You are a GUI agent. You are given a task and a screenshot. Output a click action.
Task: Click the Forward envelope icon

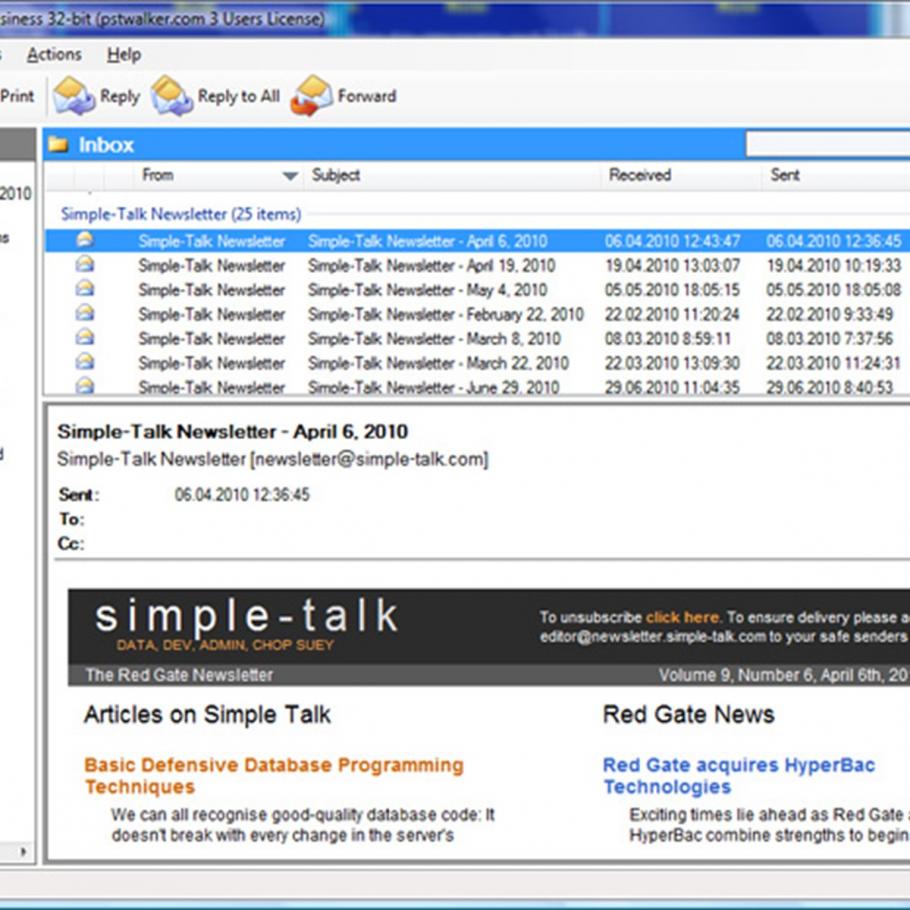click(311, 96)
